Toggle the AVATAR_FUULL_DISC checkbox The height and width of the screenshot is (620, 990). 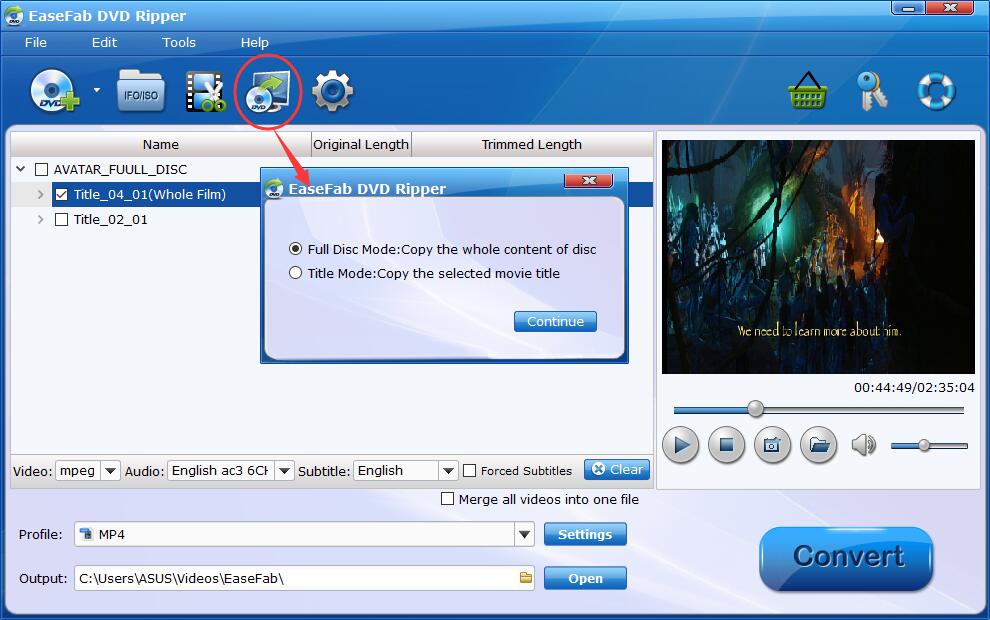coord(42,169)
